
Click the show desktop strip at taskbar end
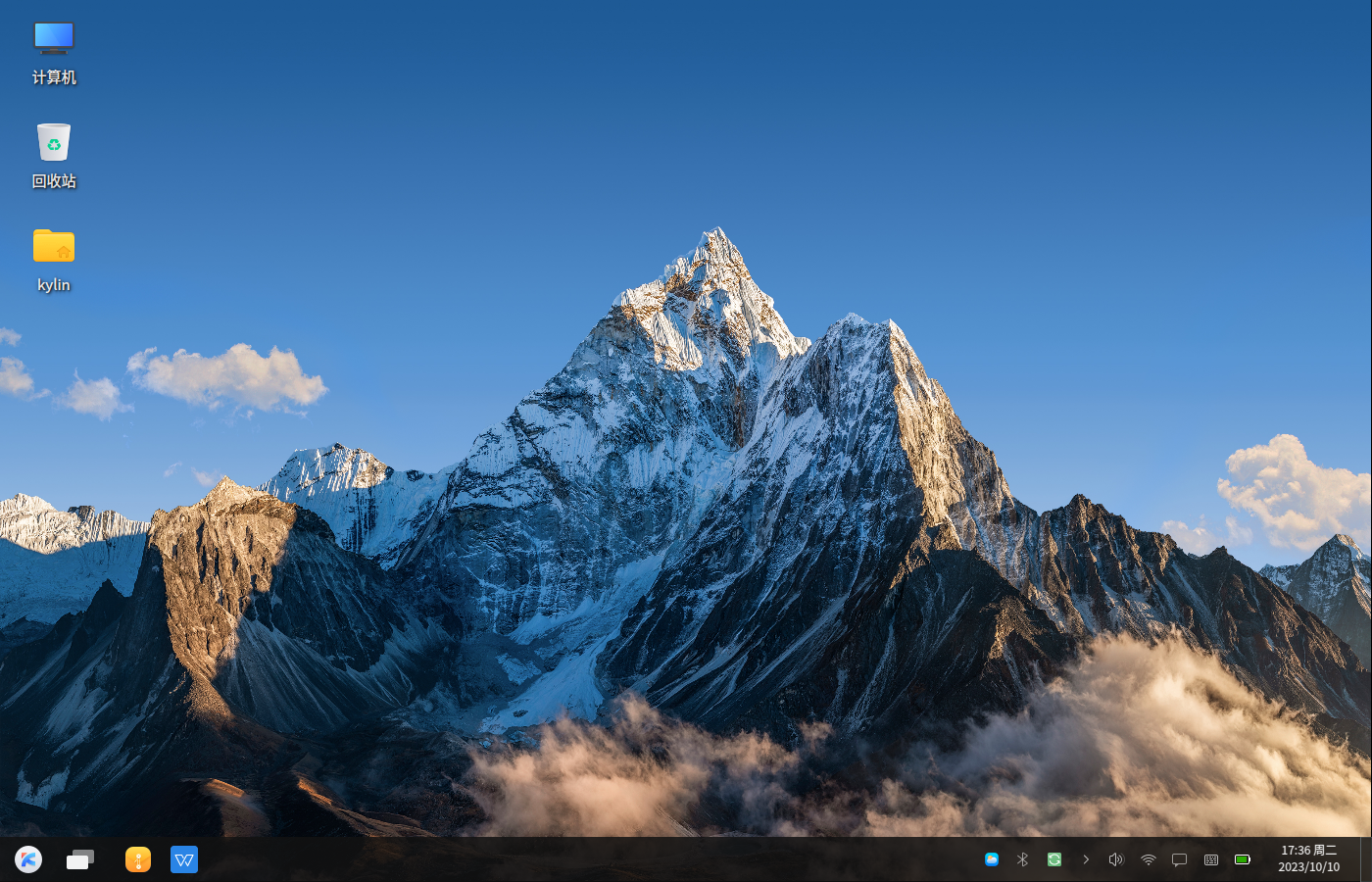tap(1365, 859)
